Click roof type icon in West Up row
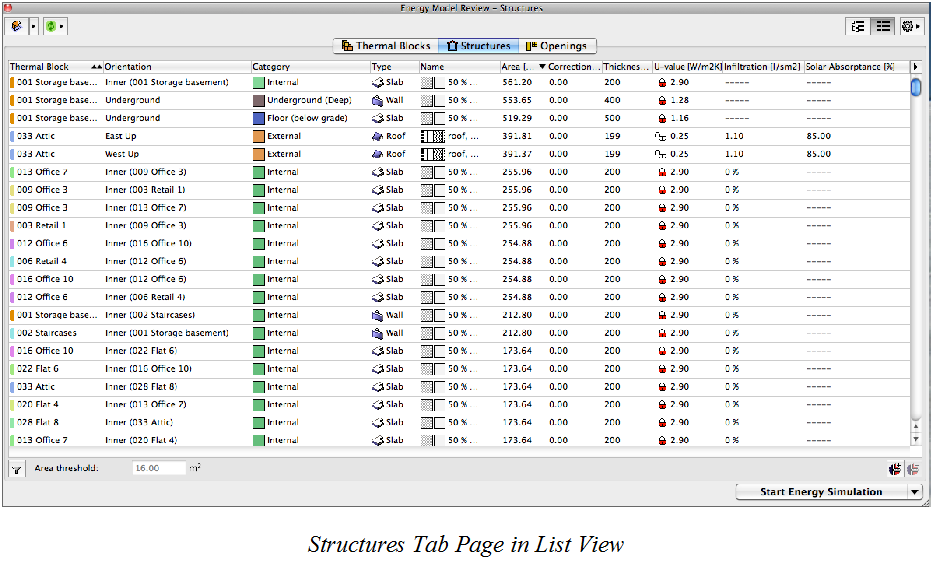The width and height of the screenshot is (933, 562). coord(377,154)
